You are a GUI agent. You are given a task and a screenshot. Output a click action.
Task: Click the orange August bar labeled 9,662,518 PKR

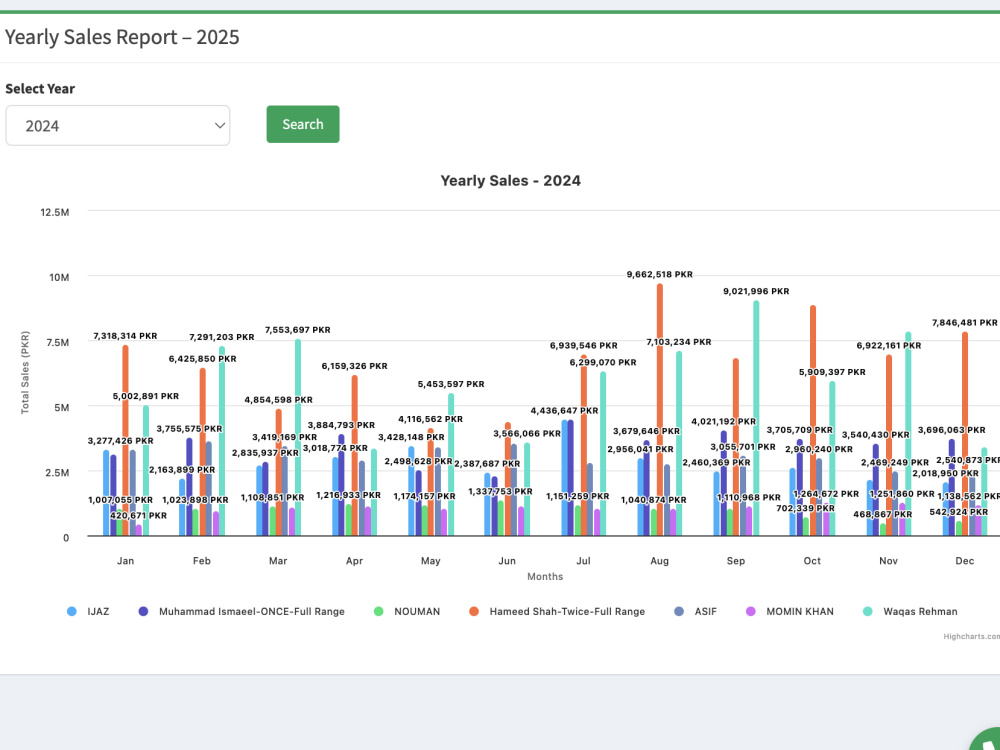pyautogui.click(x=660, y=409)
